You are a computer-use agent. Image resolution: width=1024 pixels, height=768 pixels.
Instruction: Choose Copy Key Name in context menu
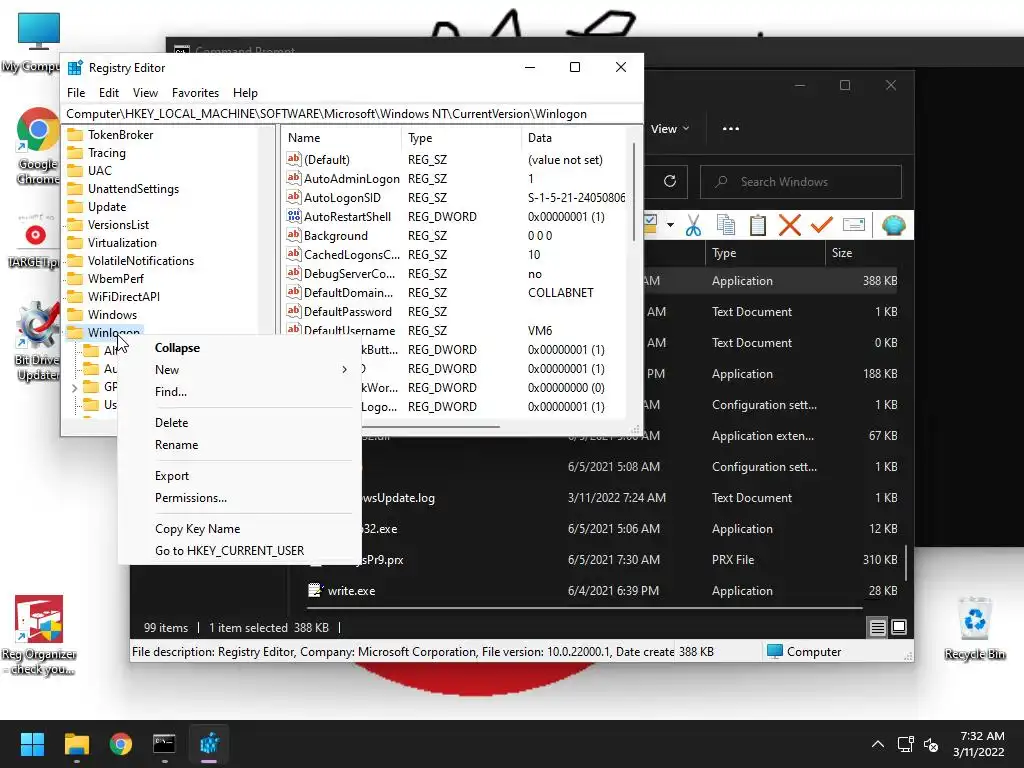coord(239,529)
